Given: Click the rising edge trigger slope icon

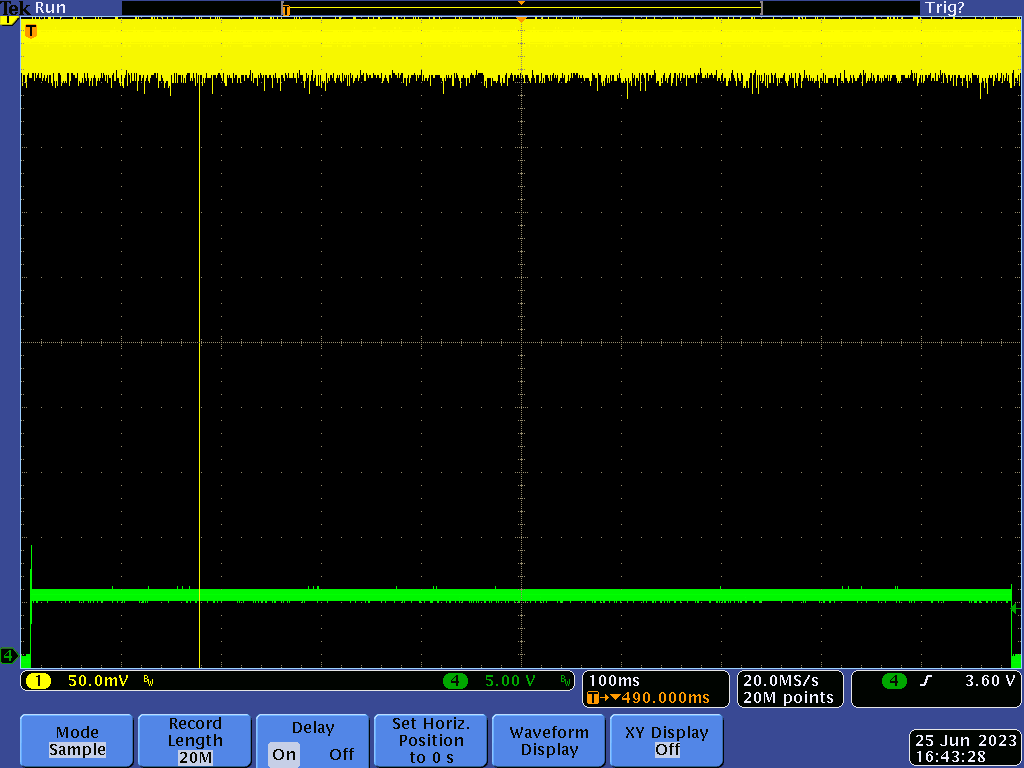Looking at the screenshot, I should pyautogui.click(x=926, y=681).
